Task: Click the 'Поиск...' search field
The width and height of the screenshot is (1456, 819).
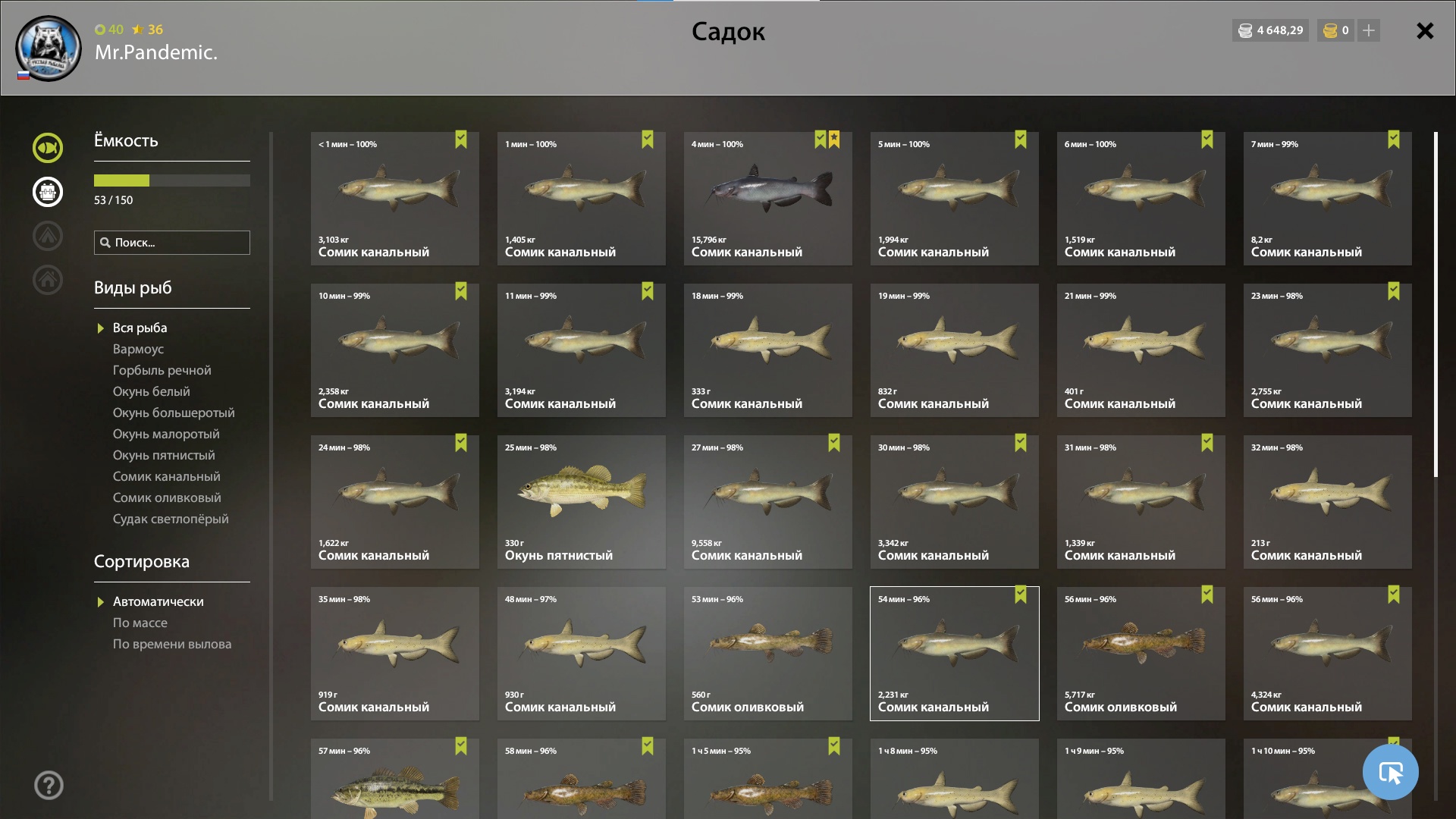Action: tap(172, 243)
